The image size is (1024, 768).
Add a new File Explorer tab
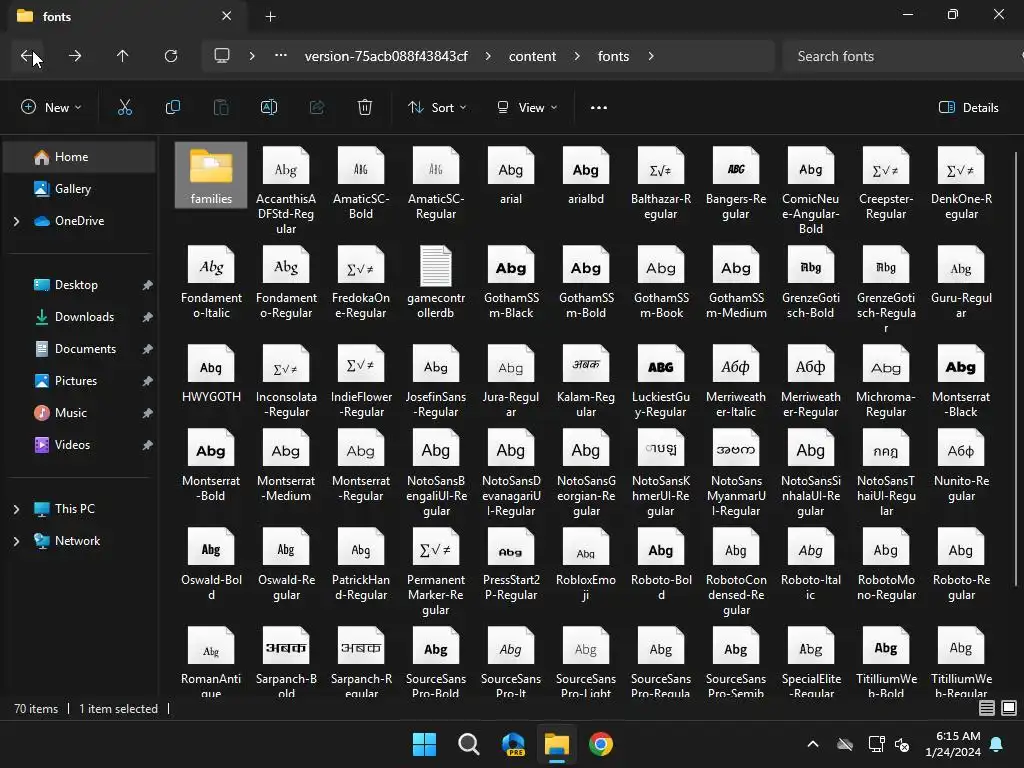coord(270,16)
